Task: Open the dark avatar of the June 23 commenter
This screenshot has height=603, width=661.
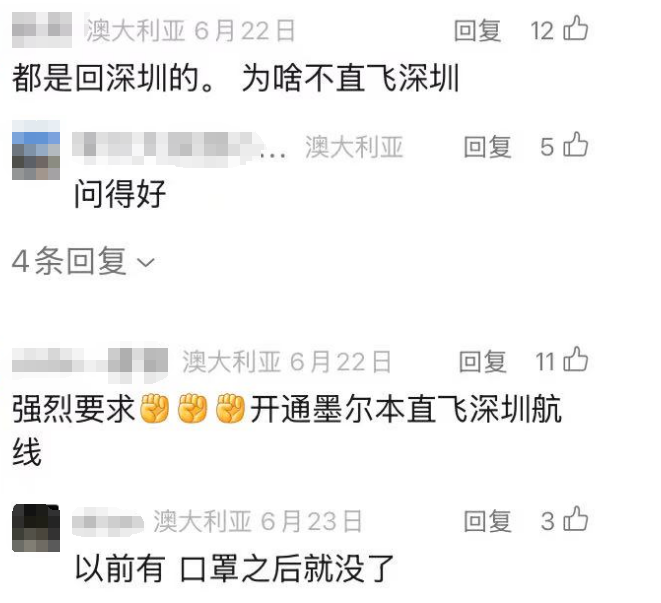Action: tap(36, 528)
